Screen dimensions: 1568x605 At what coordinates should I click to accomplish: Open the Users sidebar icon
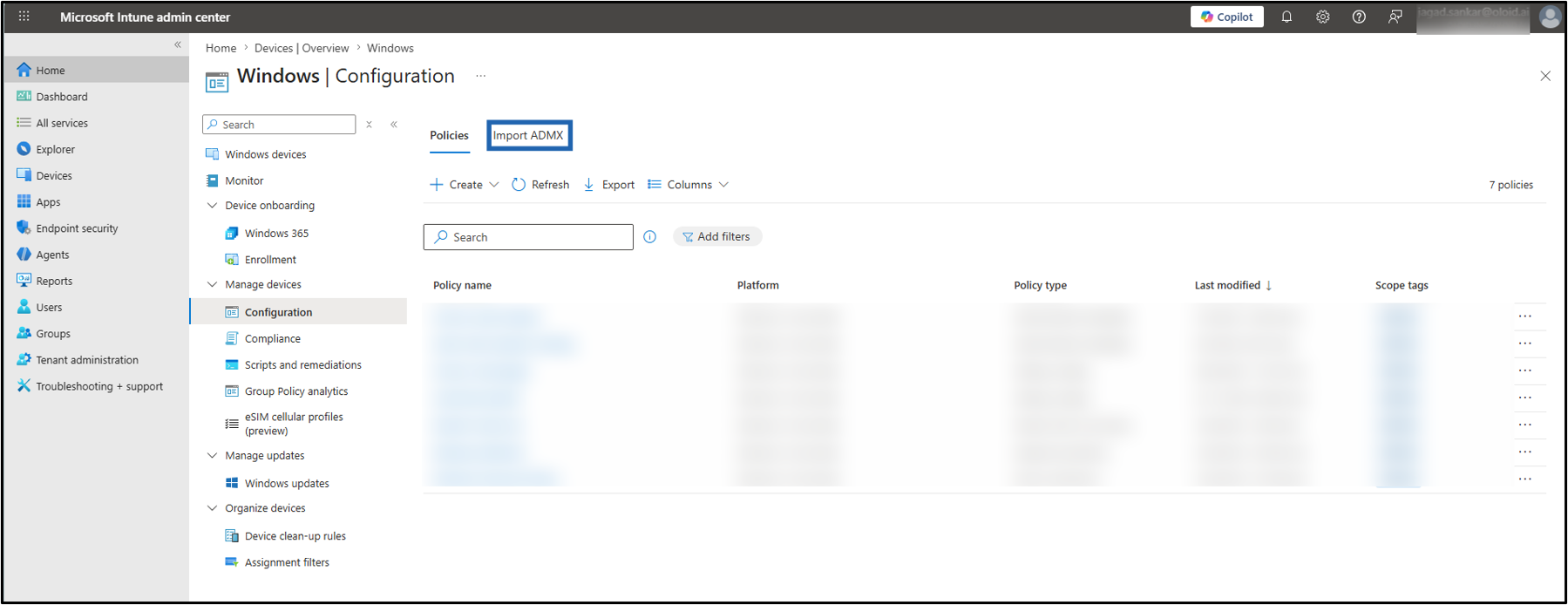click(x=24, y=307)
